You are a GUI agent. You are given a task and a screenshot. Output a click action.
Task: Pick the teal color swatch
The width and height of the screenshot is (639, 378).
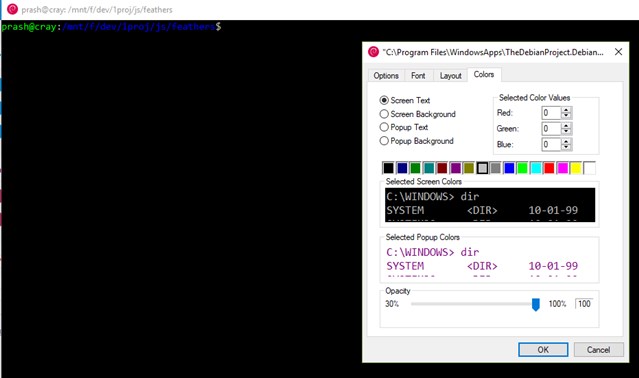pyautogui.click(x=429, y=168)
